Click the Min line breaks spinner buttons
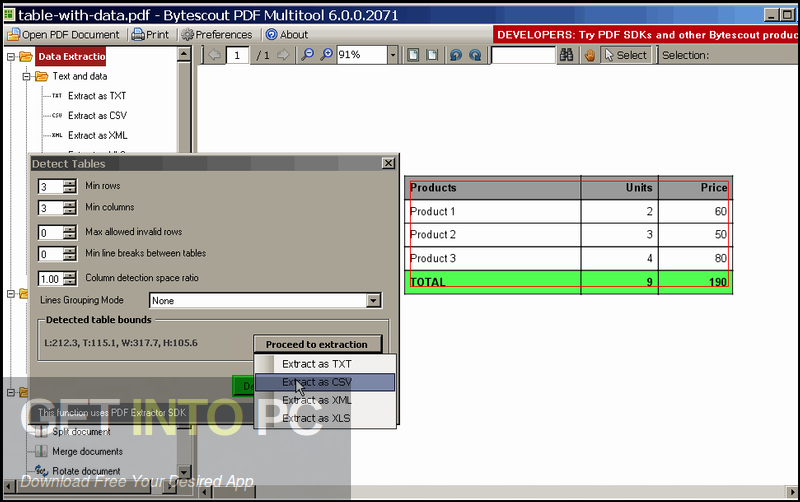The width and height of the screenshot is (800, 502). tap(70, 254)
